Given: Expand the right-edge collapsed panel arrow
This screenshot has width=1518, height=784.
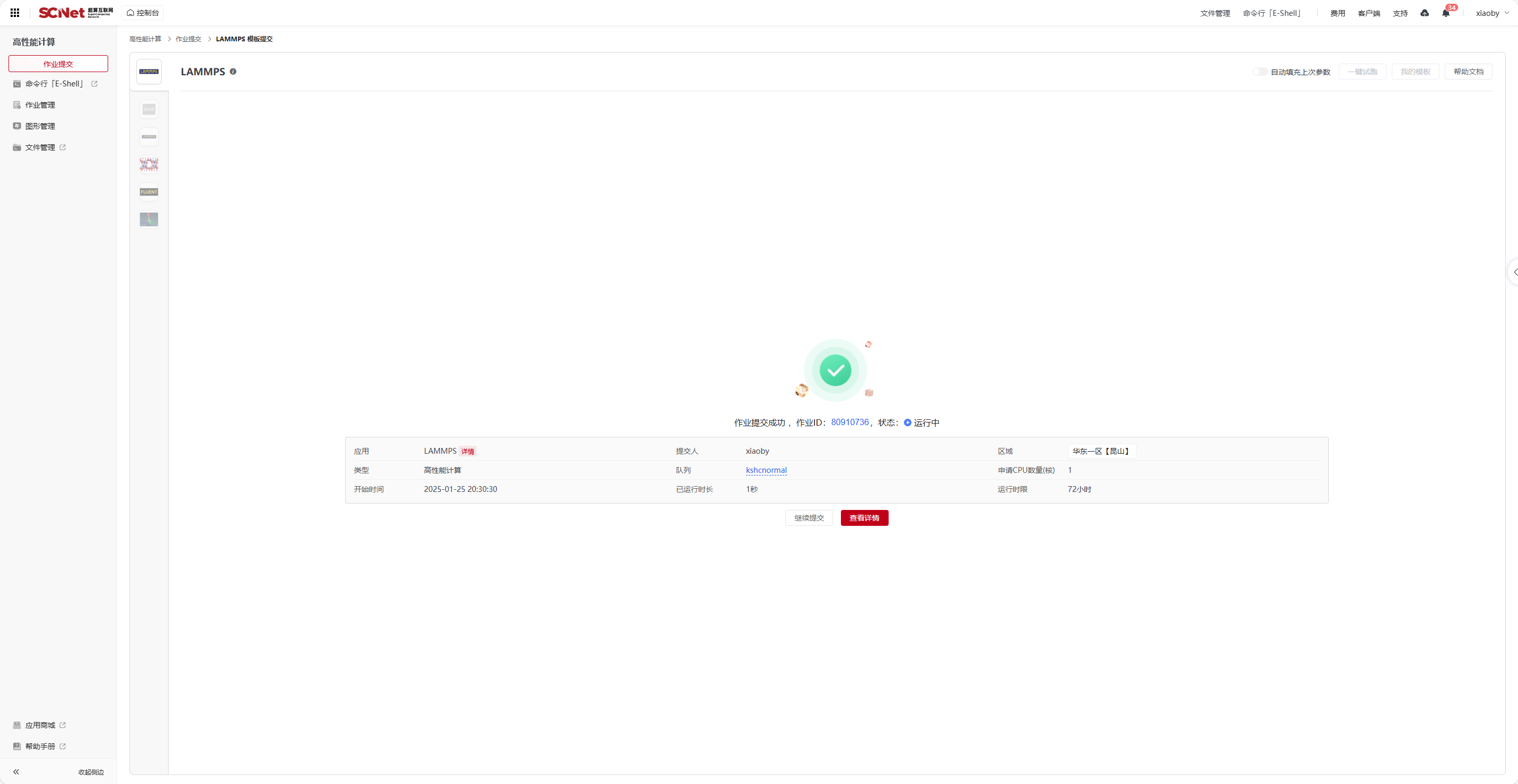Looking at the screenshot, I should 1514,272.
